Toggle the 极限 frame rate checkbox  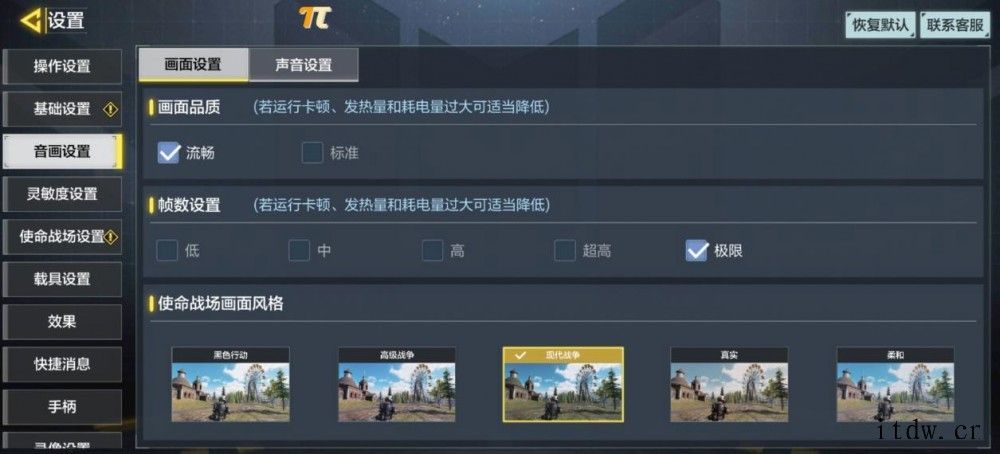tap(696, 251)
